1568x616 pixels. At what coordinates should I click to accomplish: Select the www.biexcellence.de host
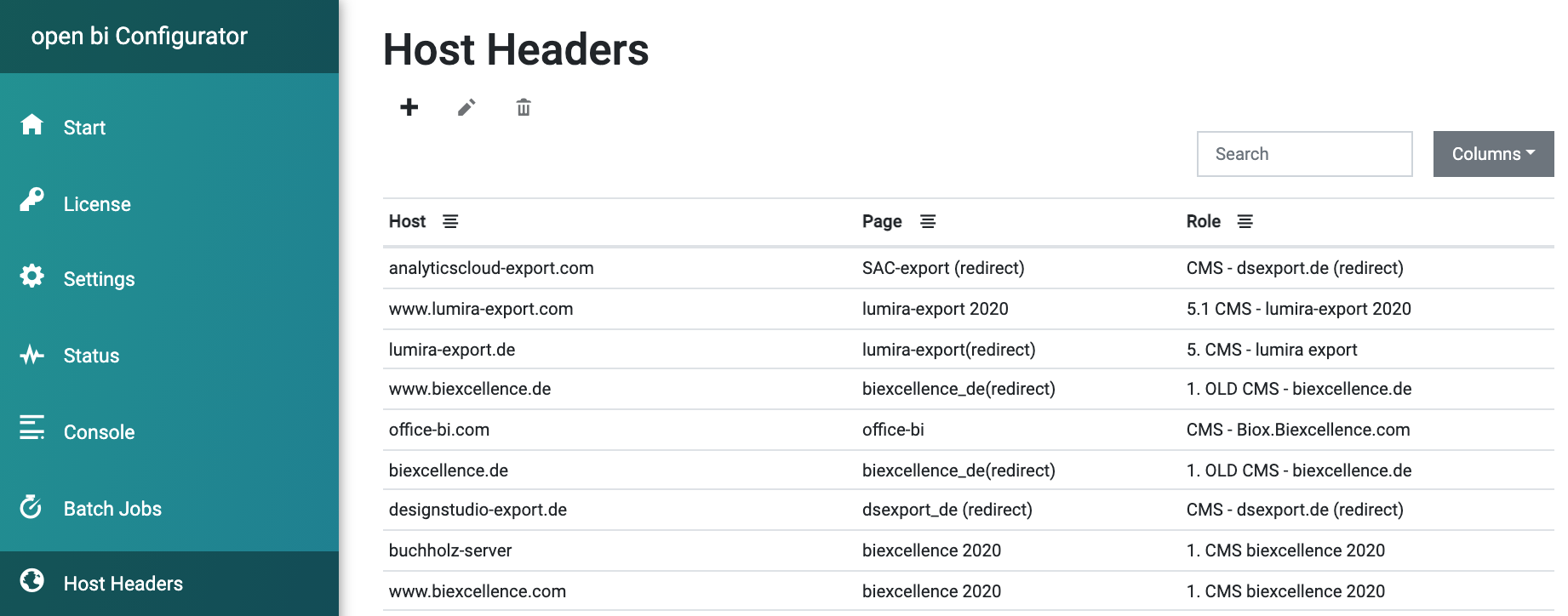pos(470,389)
